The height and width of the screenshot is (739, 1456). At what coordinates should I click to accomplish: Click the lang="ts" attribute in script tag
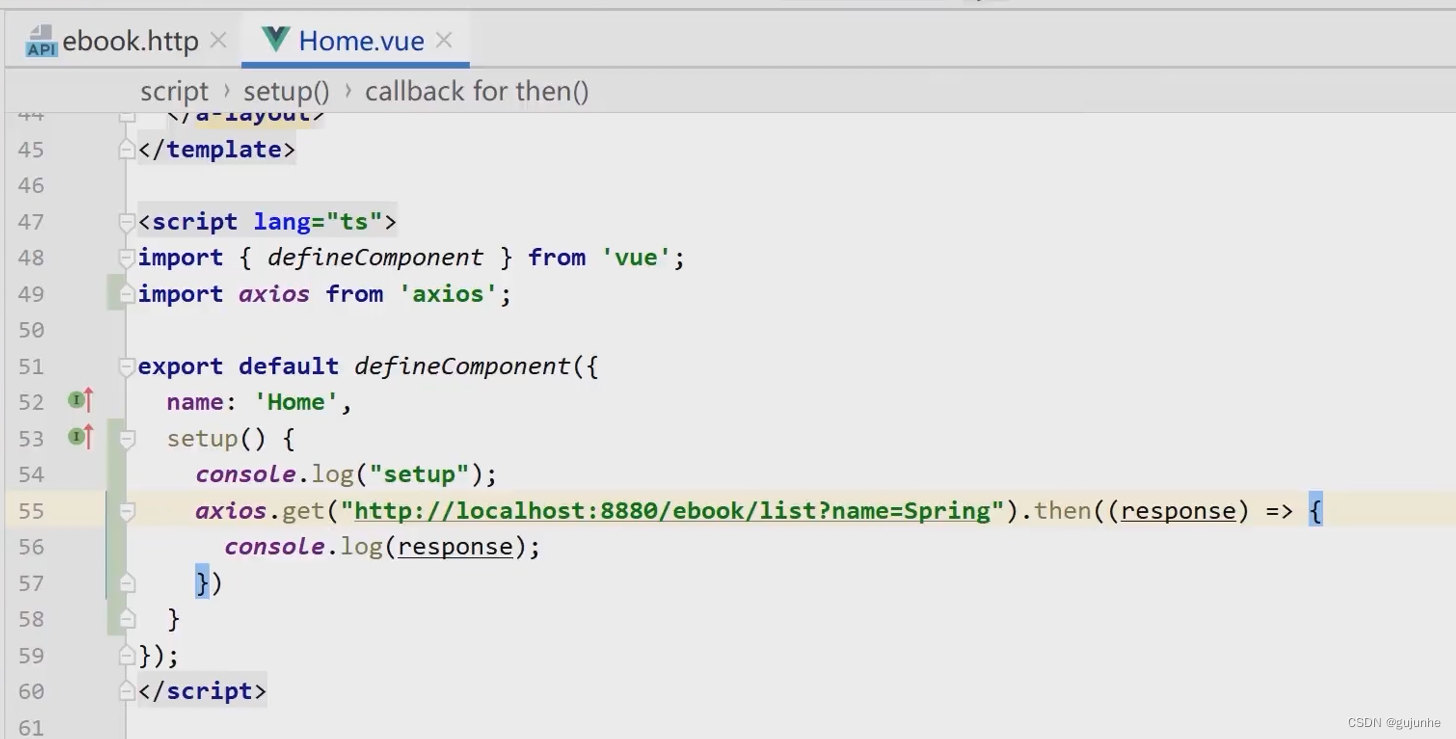318,221
